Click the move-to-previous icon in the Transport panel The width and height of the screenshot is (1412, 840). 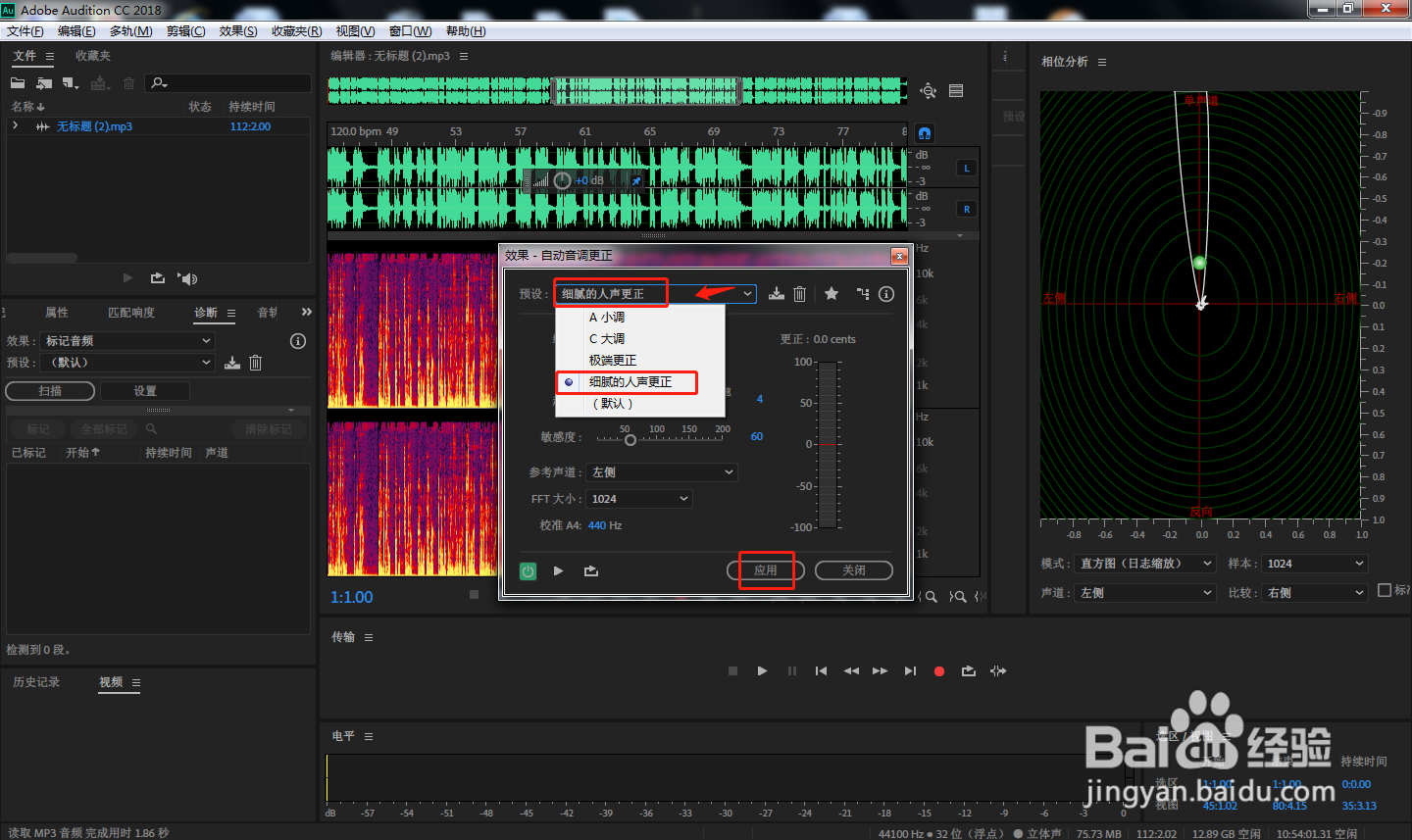tap(821, 671)
